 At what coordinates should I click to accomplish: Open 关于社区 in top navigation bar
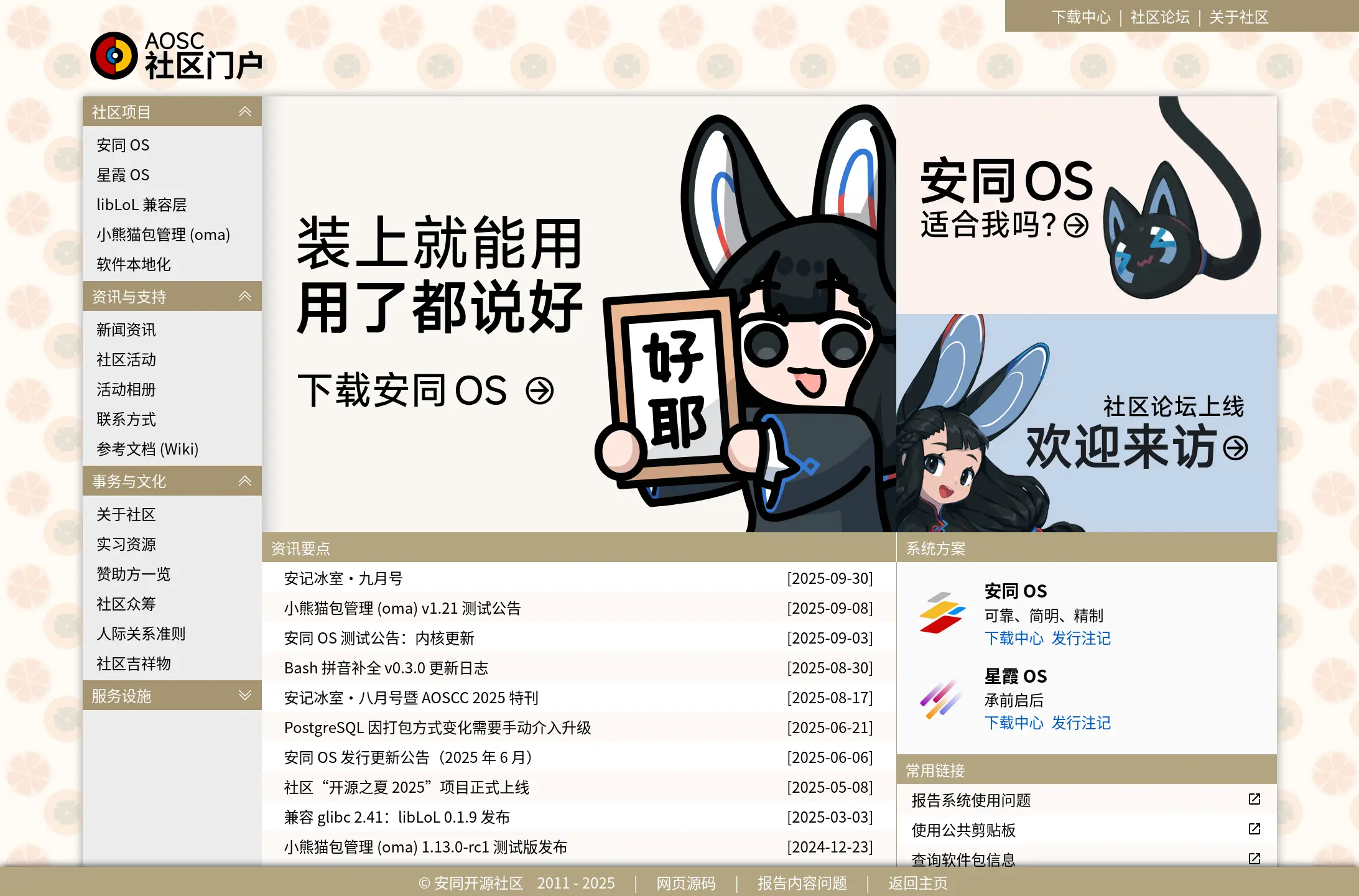coord(1238,17)
